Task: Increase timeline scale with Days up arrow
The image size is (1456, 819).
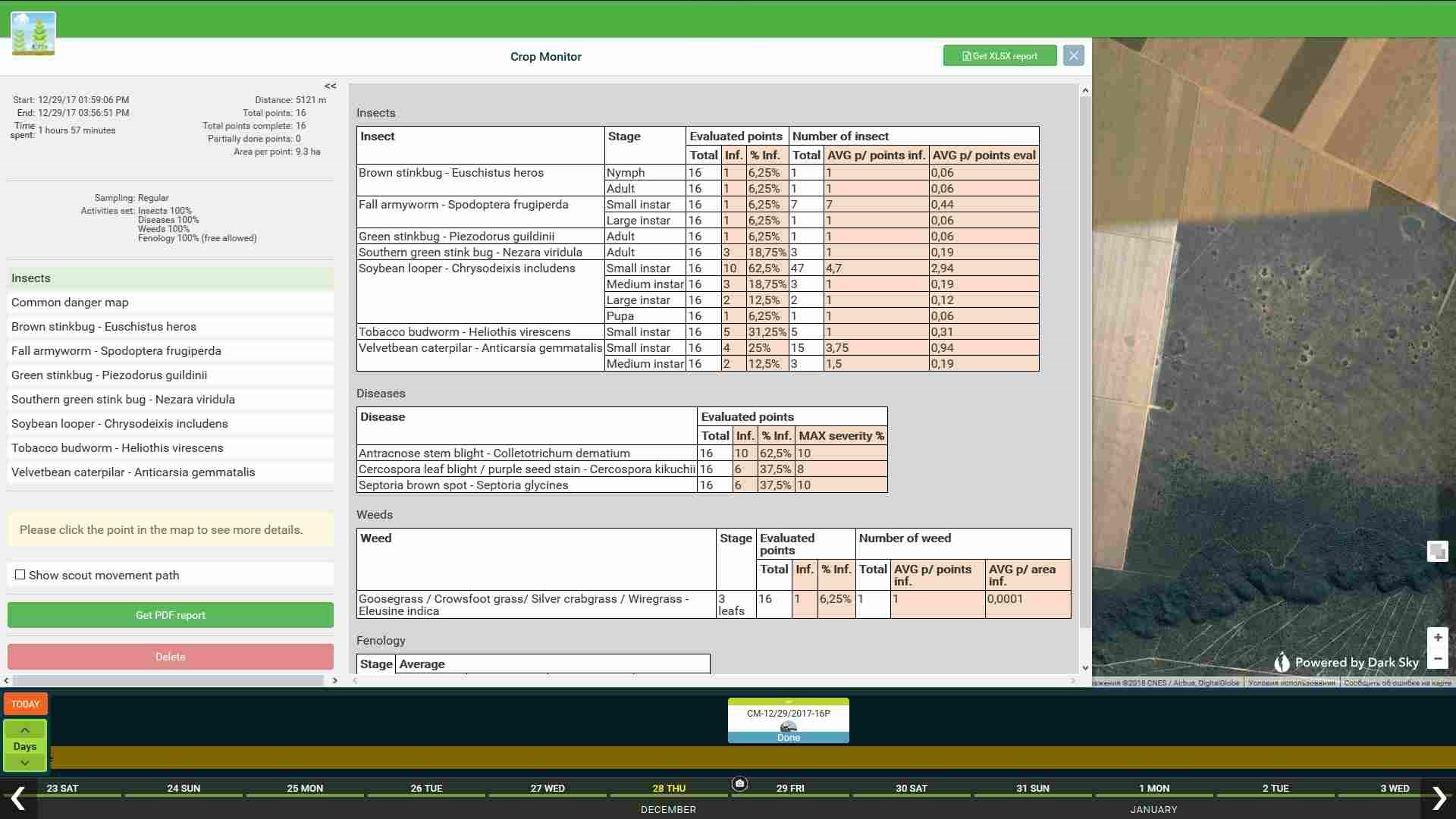Action: coord(25,730)
